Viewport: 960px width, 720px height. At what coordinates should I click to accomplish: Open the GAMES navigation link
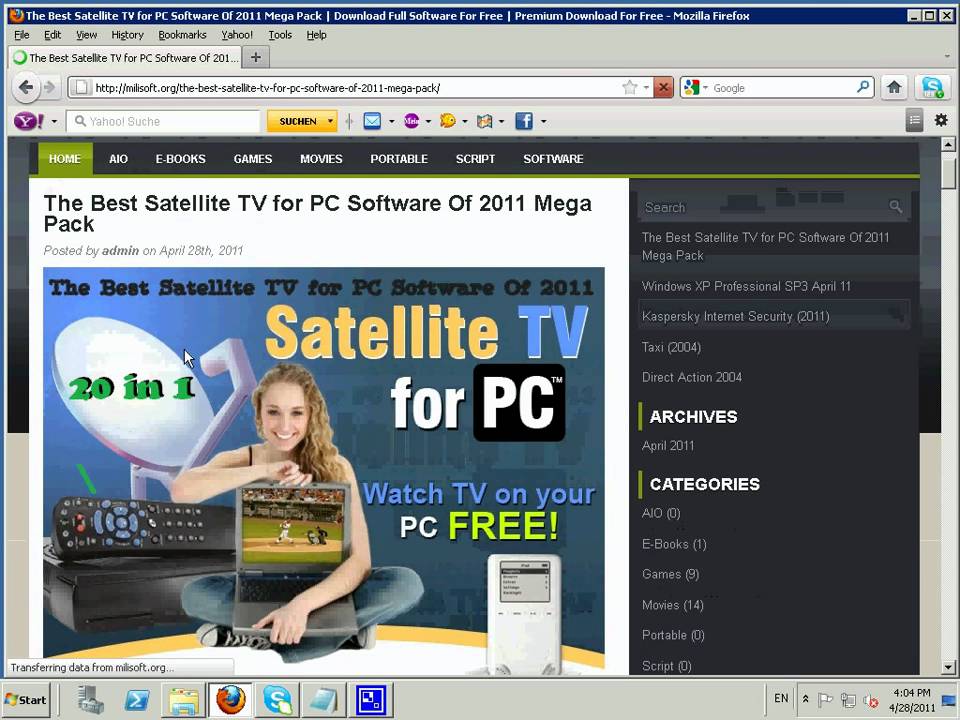tap(253, 159)
